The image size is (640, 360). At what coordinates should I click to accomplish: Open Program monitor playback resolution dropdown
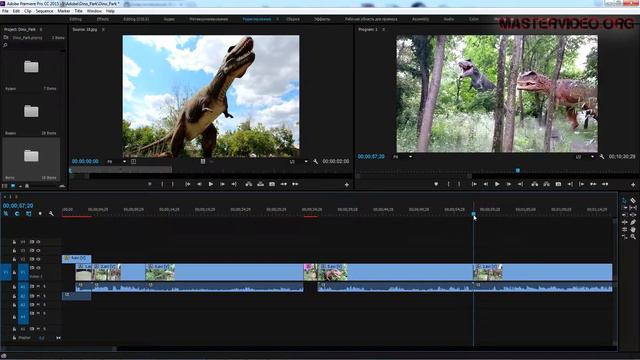pos(585,156)
